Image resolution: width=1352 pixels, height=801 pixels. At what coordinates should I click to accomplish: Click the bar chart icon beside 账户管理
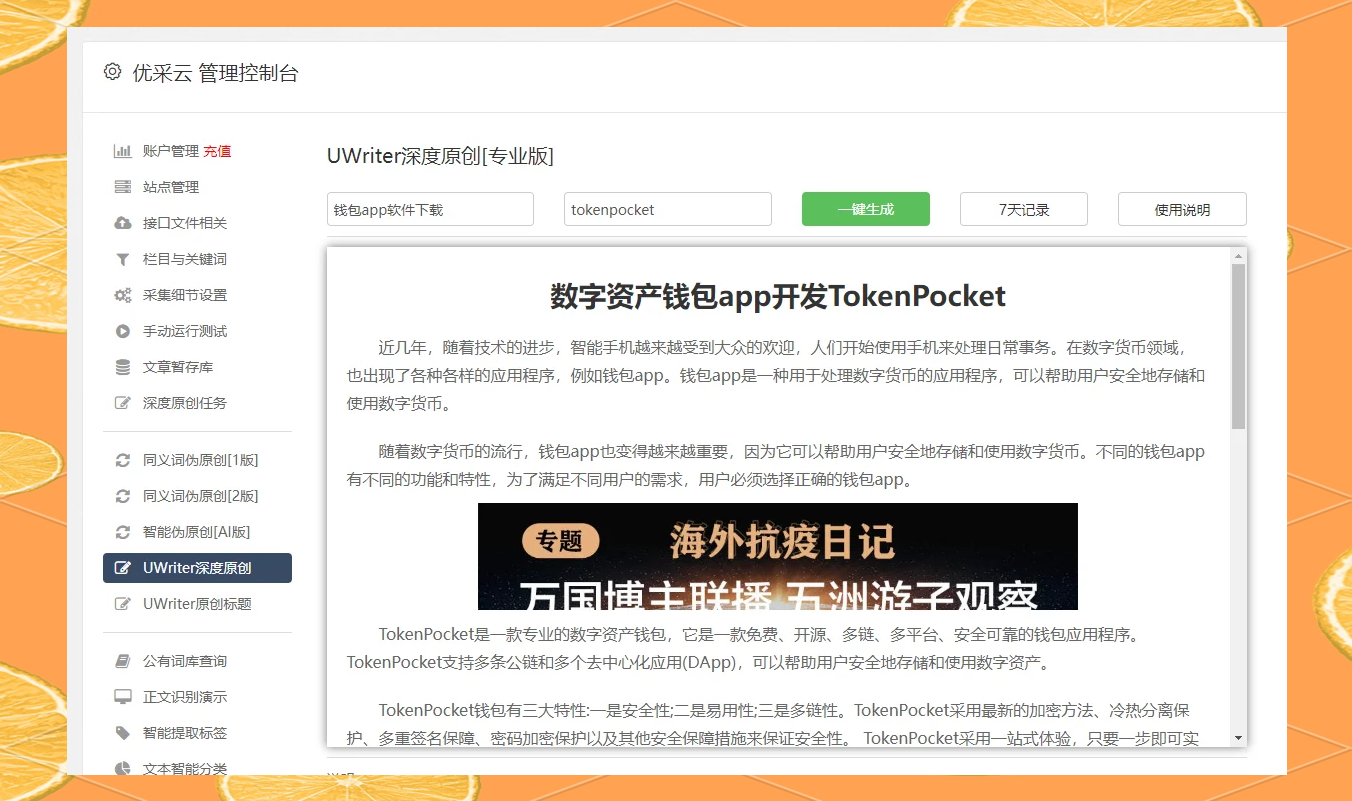tap(123, 151)
